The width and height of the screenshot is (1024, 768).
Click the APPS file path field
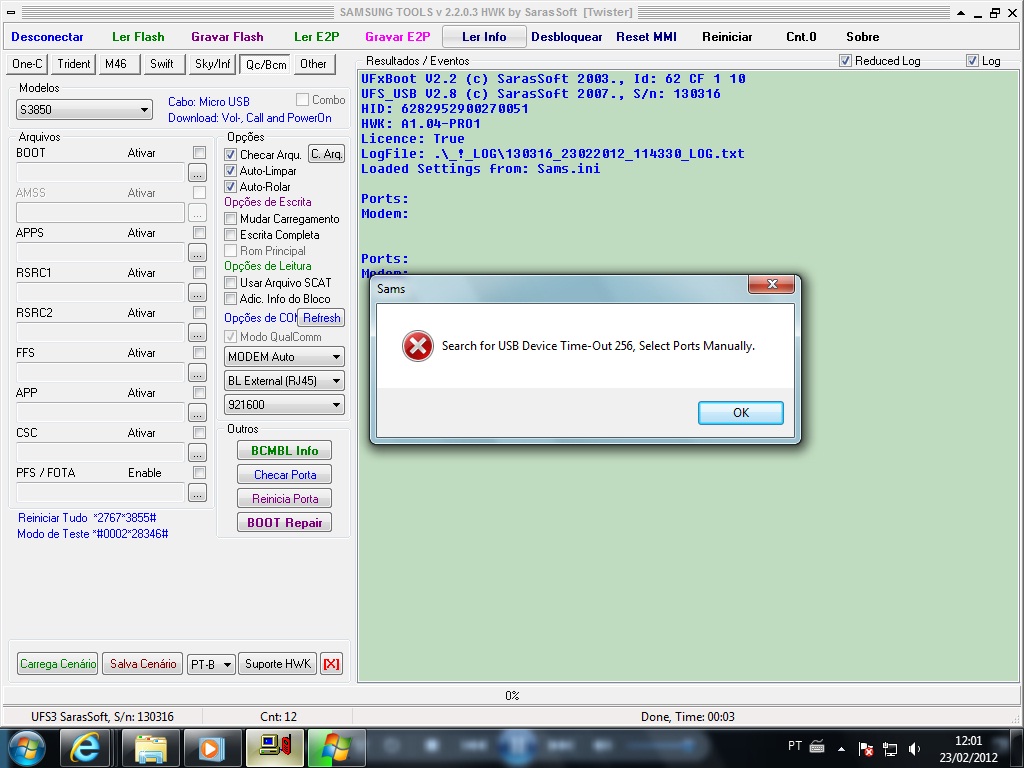101,253
